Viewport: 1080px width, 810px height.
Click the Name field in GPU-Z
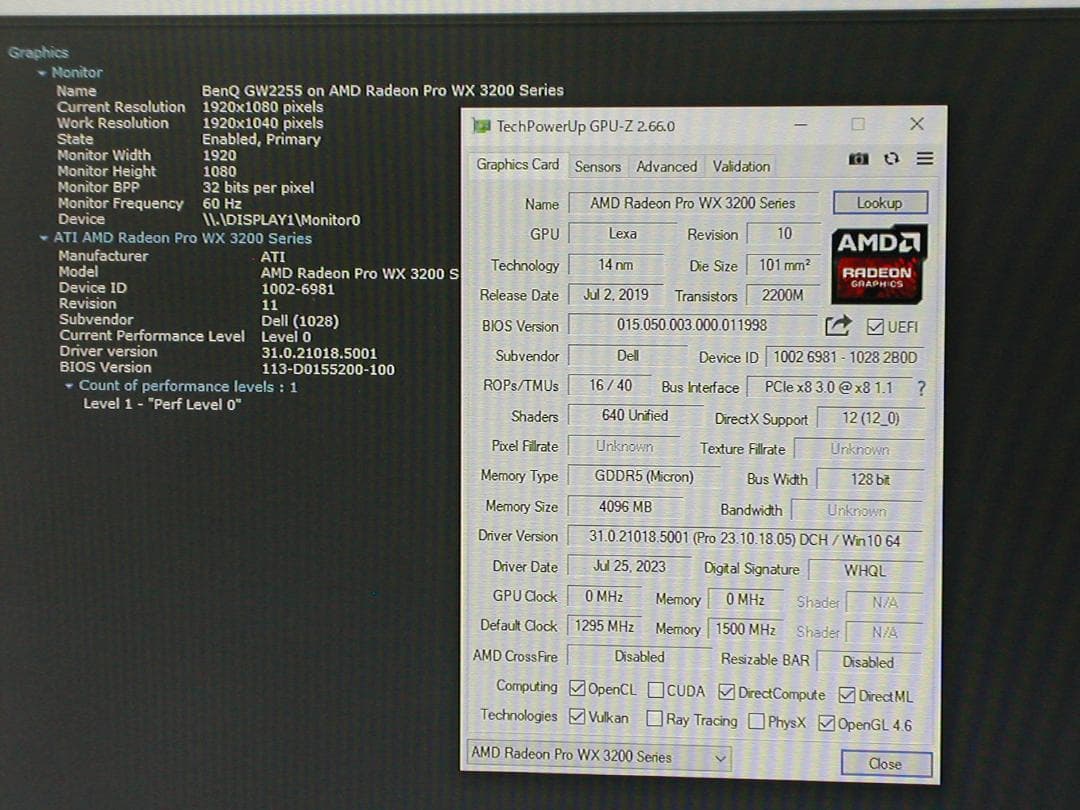[x=693, y=203]
